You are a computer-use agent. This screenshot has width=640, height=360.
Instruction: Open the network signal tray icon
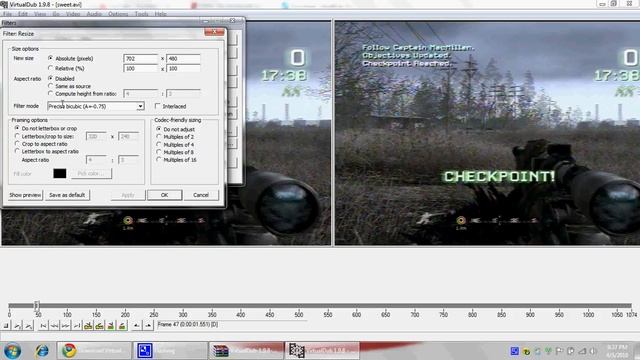point(582,351)
